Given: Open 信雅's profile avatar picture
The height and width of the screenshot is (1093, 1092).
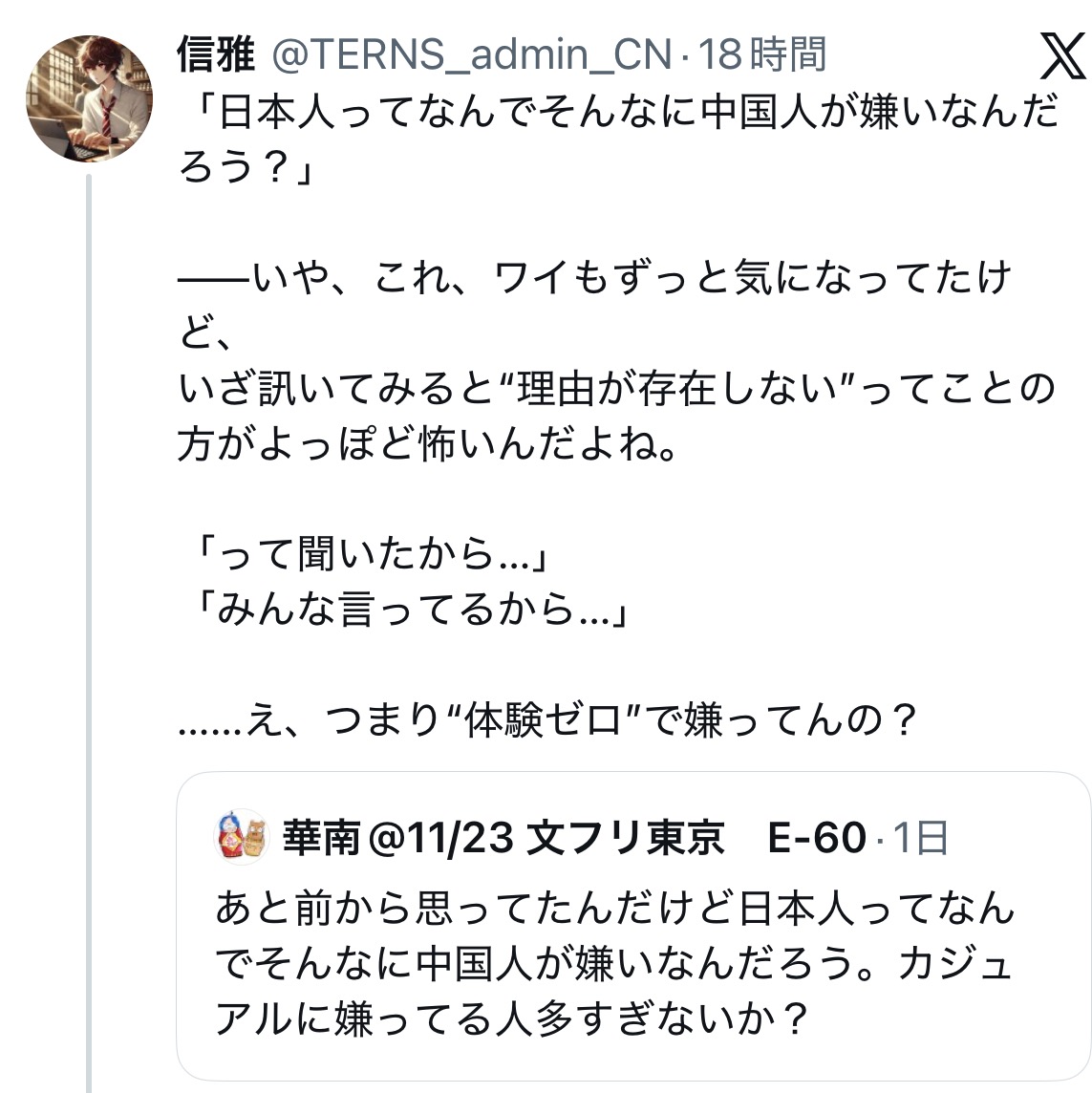Looking at the screenshot, I should [x=89, y=97].
